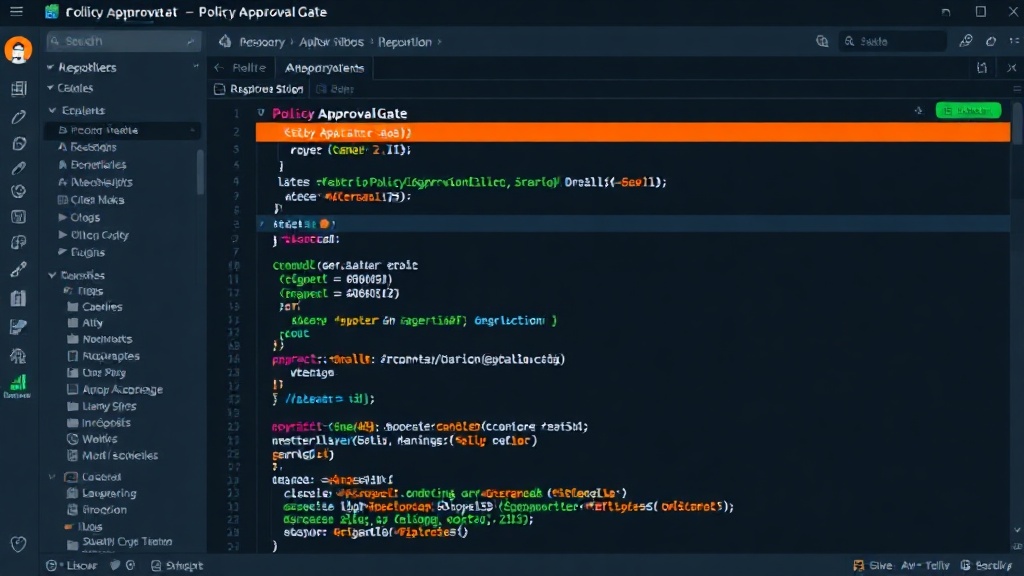Click the Reporttion breadcrumb item

click(405, 42)
